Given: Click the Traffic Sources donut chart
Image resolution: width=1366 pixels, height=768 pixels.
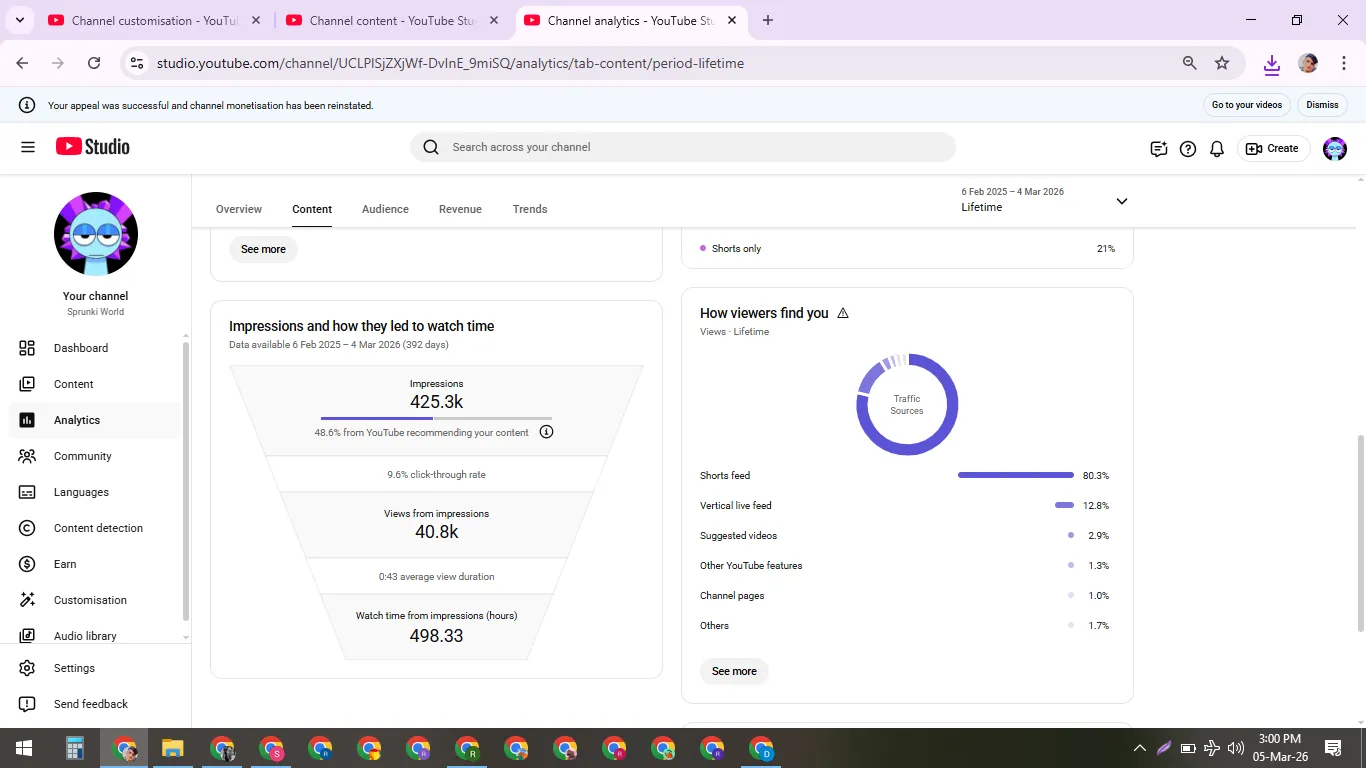Looking at the screenshot, I should (907, 405).
